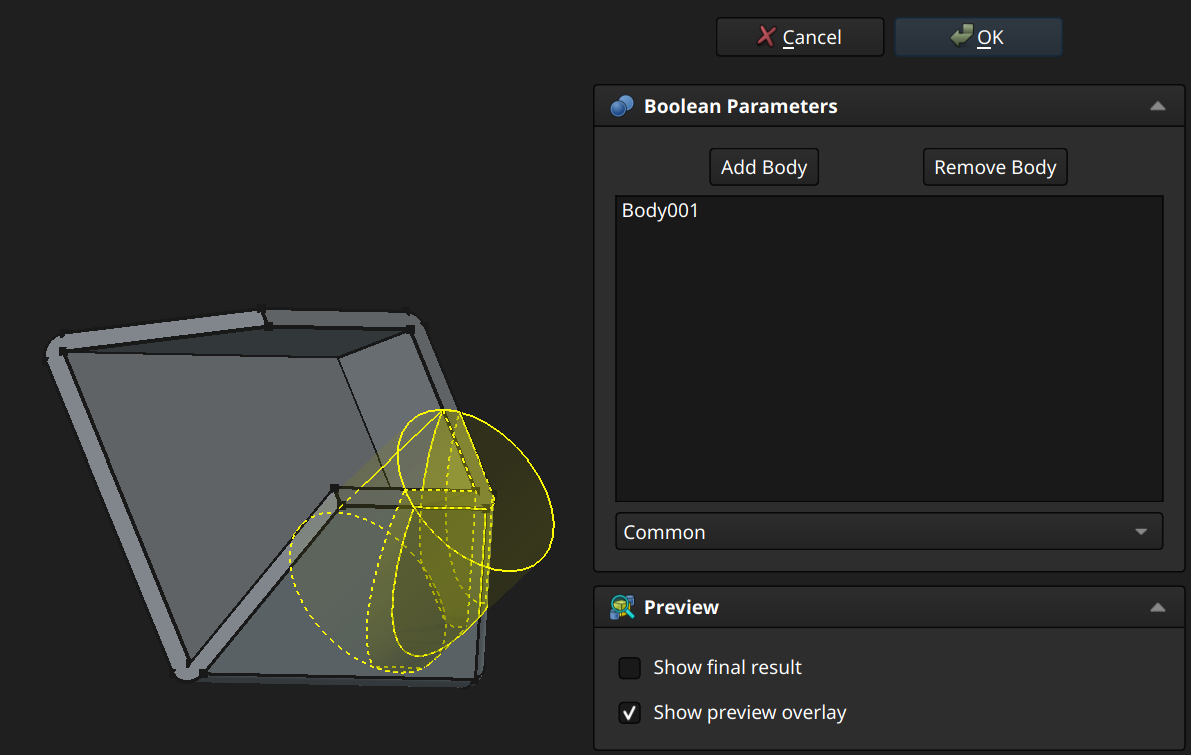Viewport: 1191px width, 755px height.
Task: Open the Common boolean type dropdown
Action: pyautogui.click(x=889, y=532)
